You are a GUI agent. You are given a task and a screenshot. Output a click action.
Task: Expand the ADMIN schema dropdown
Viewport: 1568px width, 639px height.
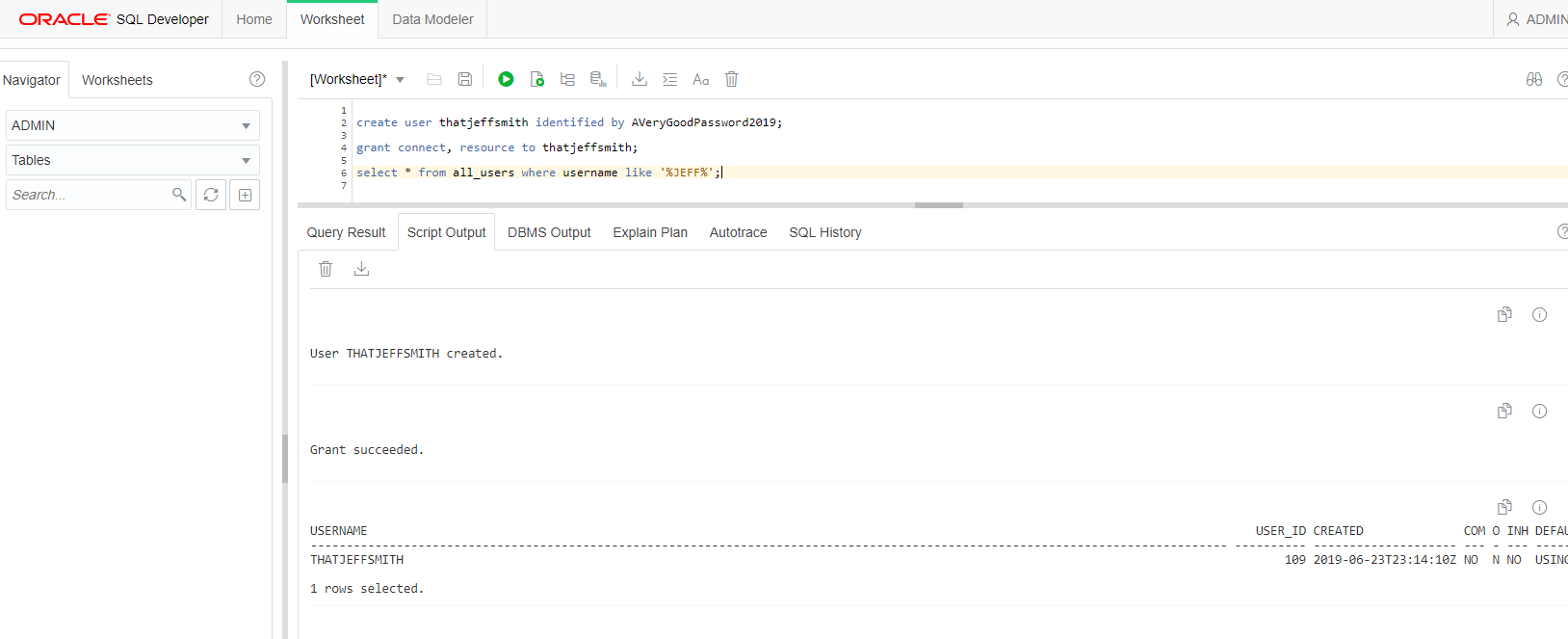133,125
